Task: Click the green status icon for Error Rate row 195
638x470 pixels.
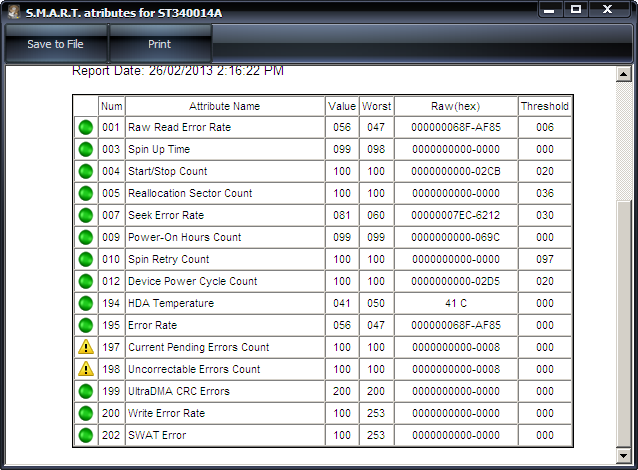Action: pyautogui.click(x=86, y=325)
